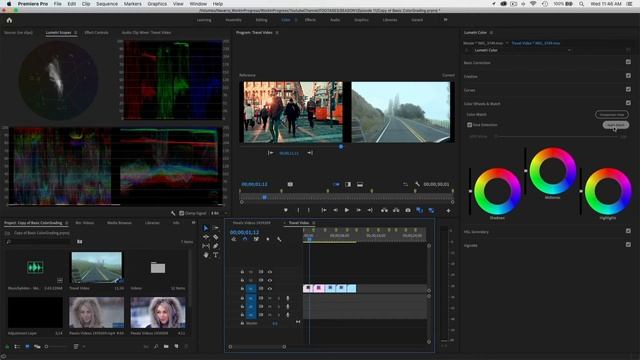
Task: Enable Clamp Signal checkbox
Action: click(x=182, y=213)
